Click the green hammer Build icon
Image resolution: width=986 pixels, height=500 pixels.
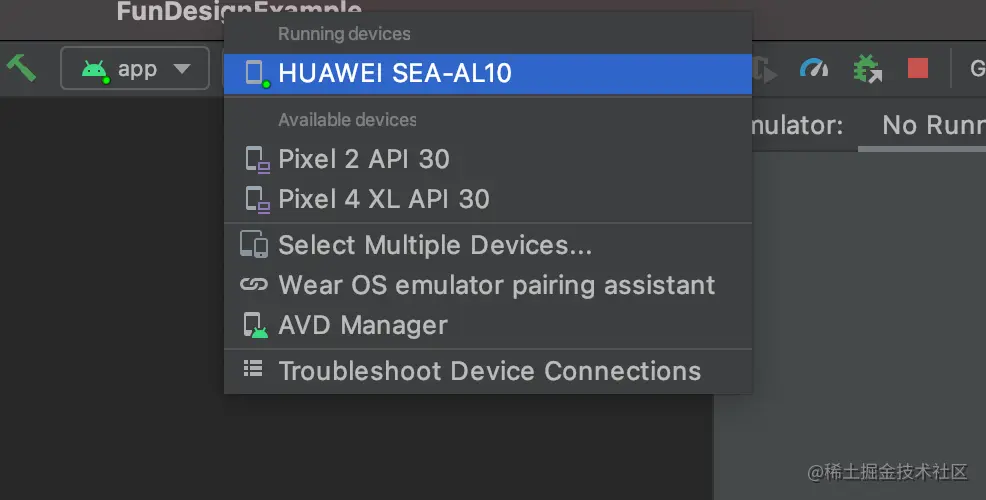(x=21, y=68)
